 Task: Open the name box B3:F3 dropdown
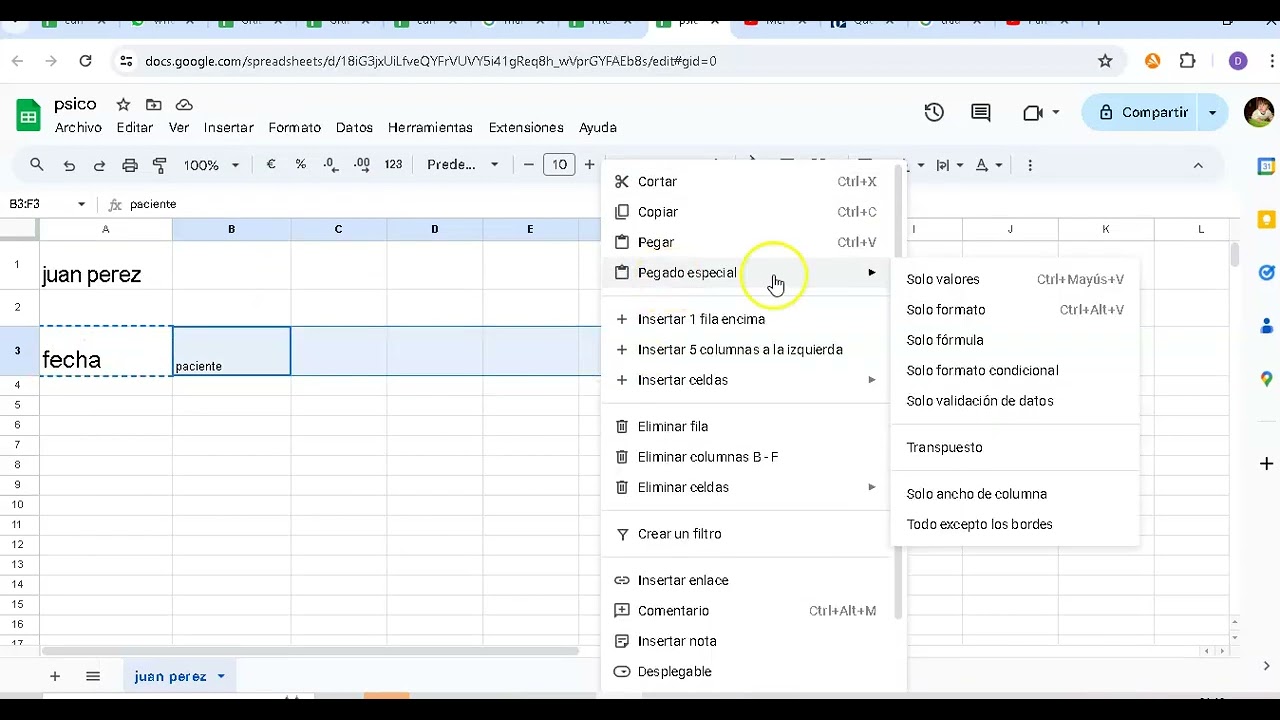tap(81, 204)
